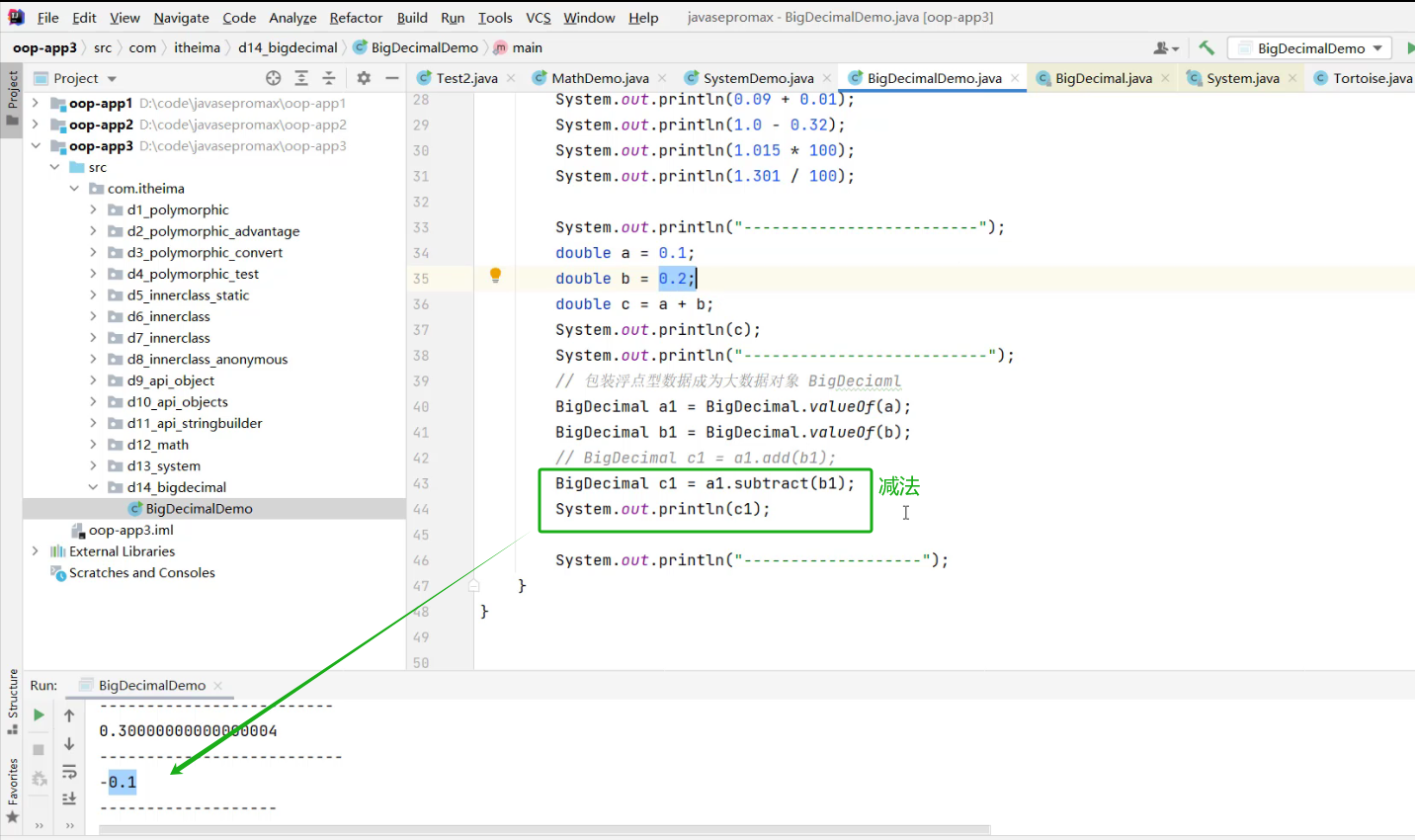
Task: Rerun program with the green play icon in the Run panel
Action: pos(39,714)
